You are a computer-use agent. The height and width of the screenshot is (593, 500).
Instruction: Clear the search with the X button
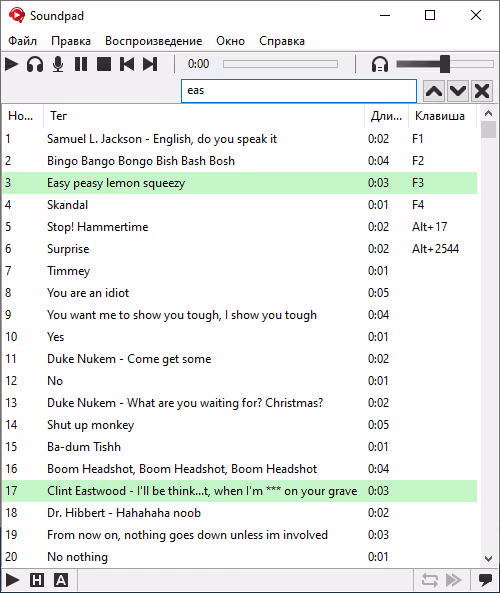point(482,91)
